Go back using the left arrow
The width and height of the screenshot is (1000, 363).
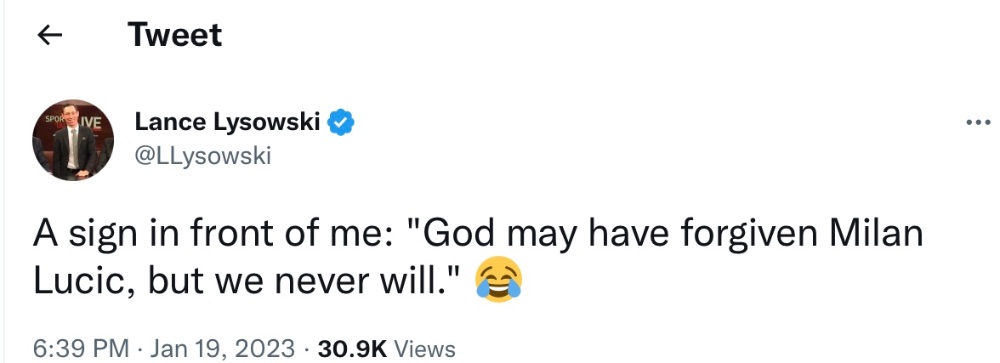pos(50,36)
